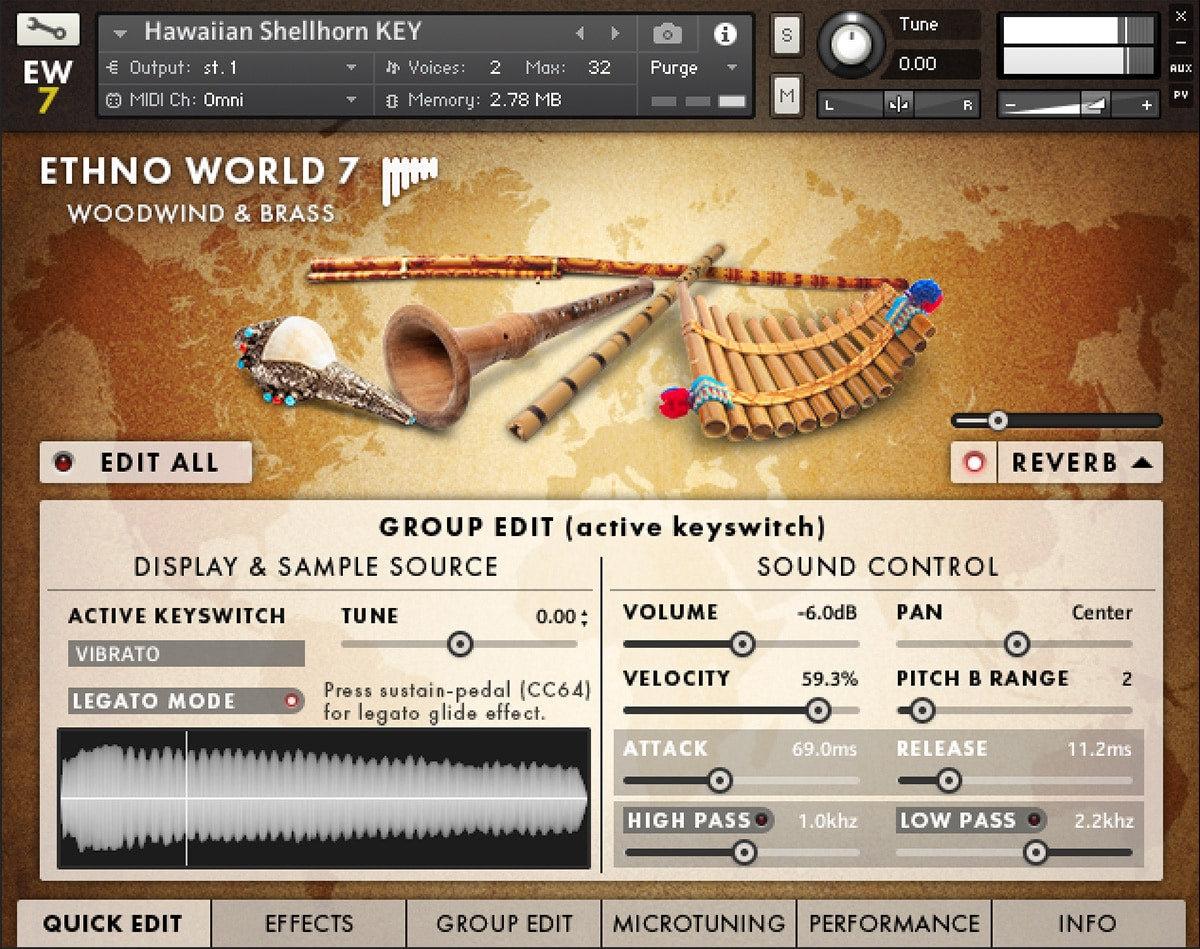The image size is (1200, 949).
Task: Mute the instrument with M button
Action: pos(786,96)
